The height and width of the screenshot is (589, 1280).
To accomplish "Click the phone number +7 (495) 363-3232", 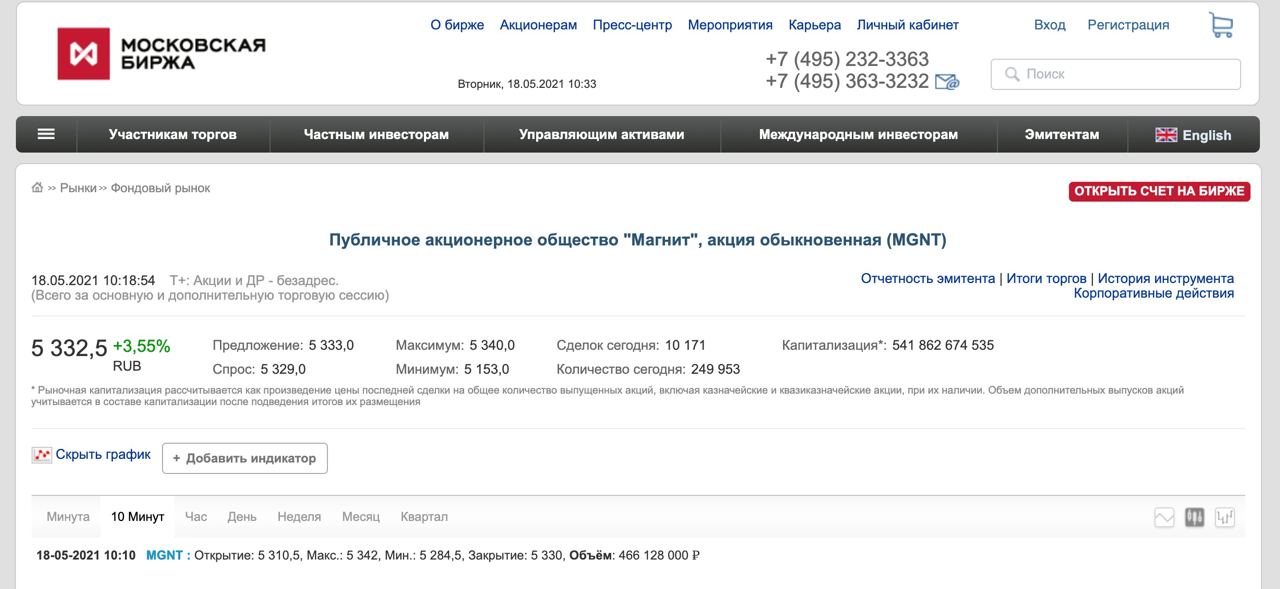I will 847,82.
